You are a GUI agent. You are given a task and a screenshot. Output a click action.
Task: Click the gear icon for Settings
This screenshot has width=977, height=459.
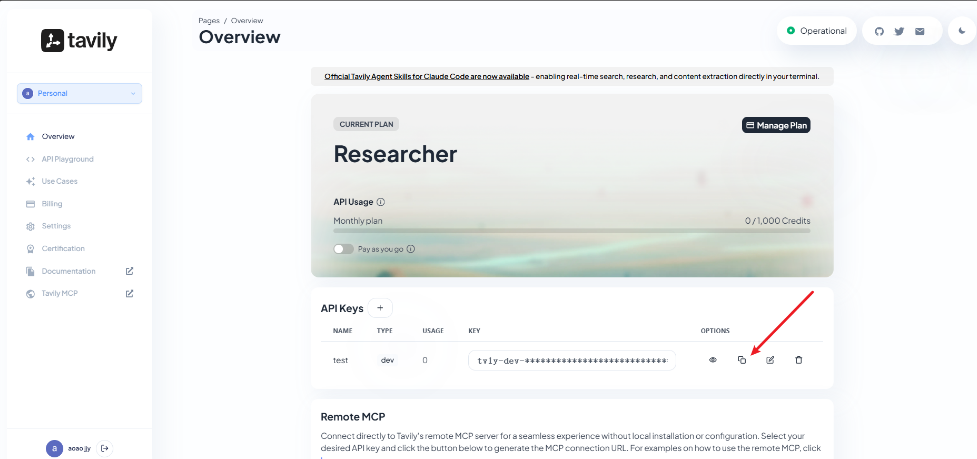30,226
